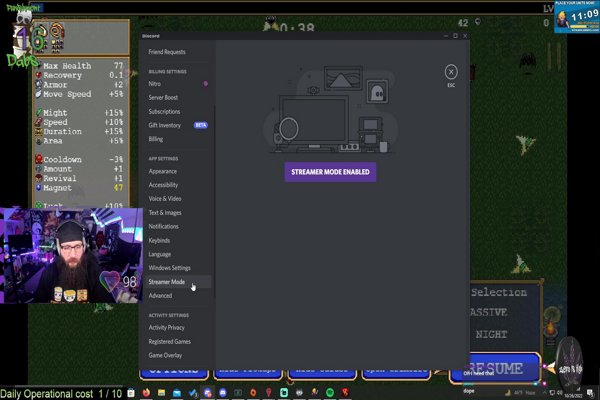600x400 pixels.
Task: Open the second Discord taskbar icon
Action: click(223, 393)
